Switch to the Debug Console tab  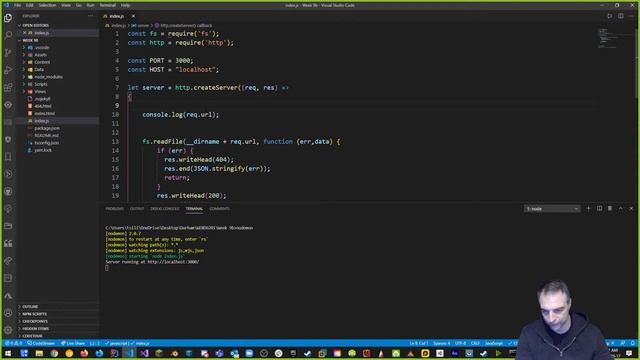tap(164, 209)
